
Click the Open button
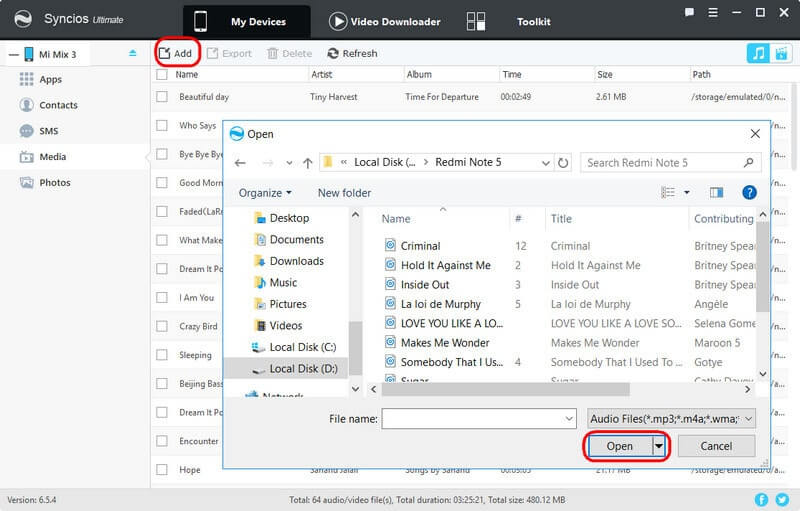(620, 446)
